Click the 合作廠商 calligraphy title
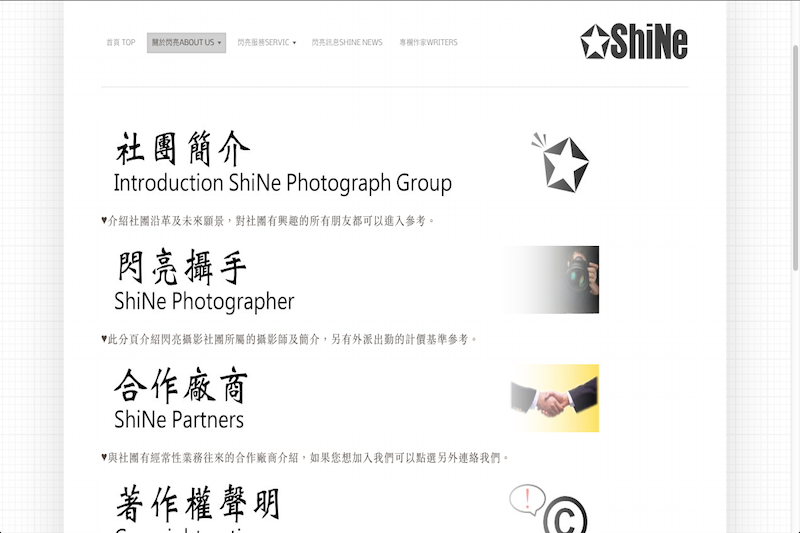The width and height of the screenshot is (800, 533). (x=181, y=385)
